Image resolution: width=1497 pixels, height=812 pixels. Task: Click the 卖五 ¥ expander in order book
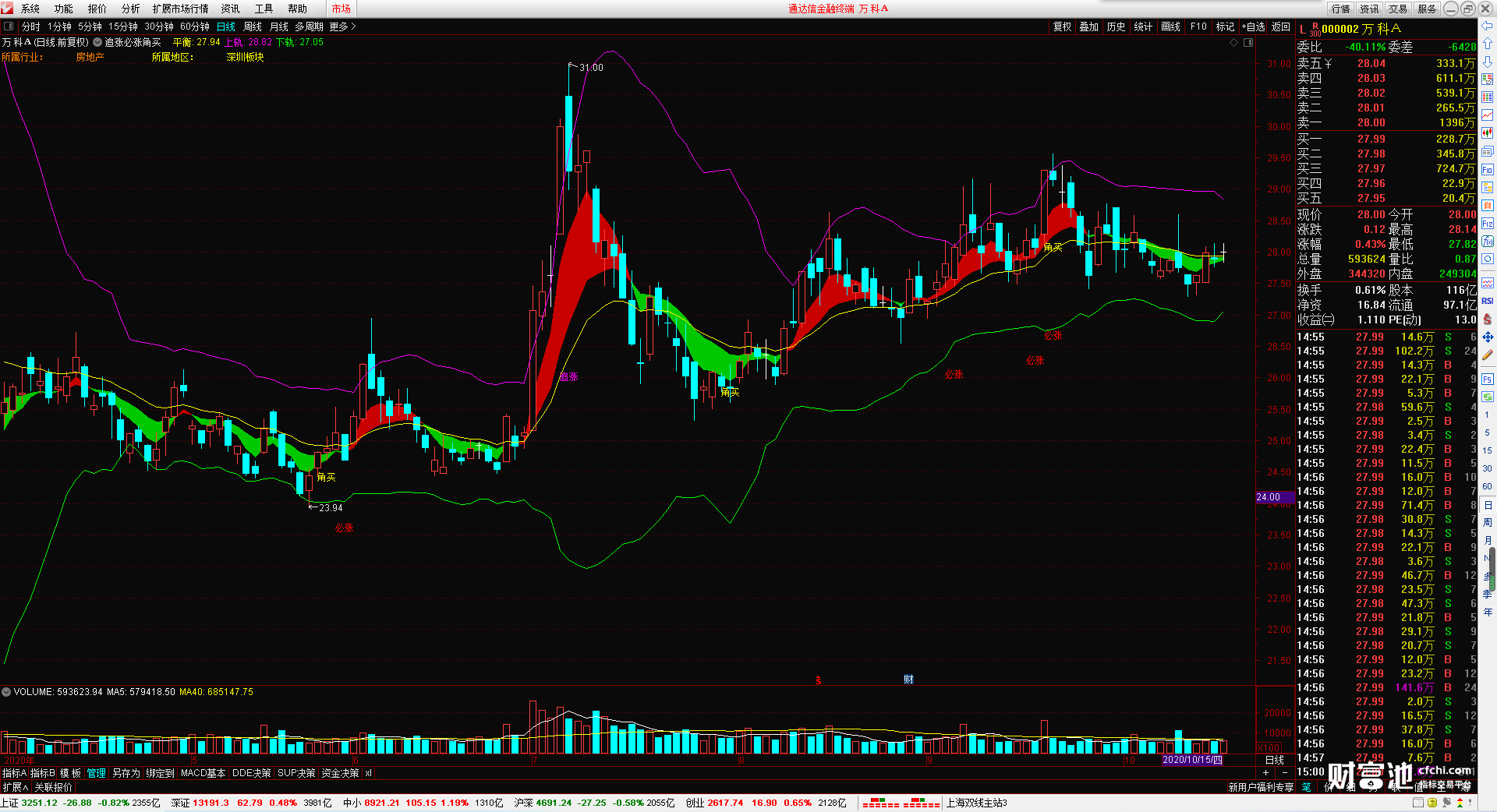click(1315, 63)
